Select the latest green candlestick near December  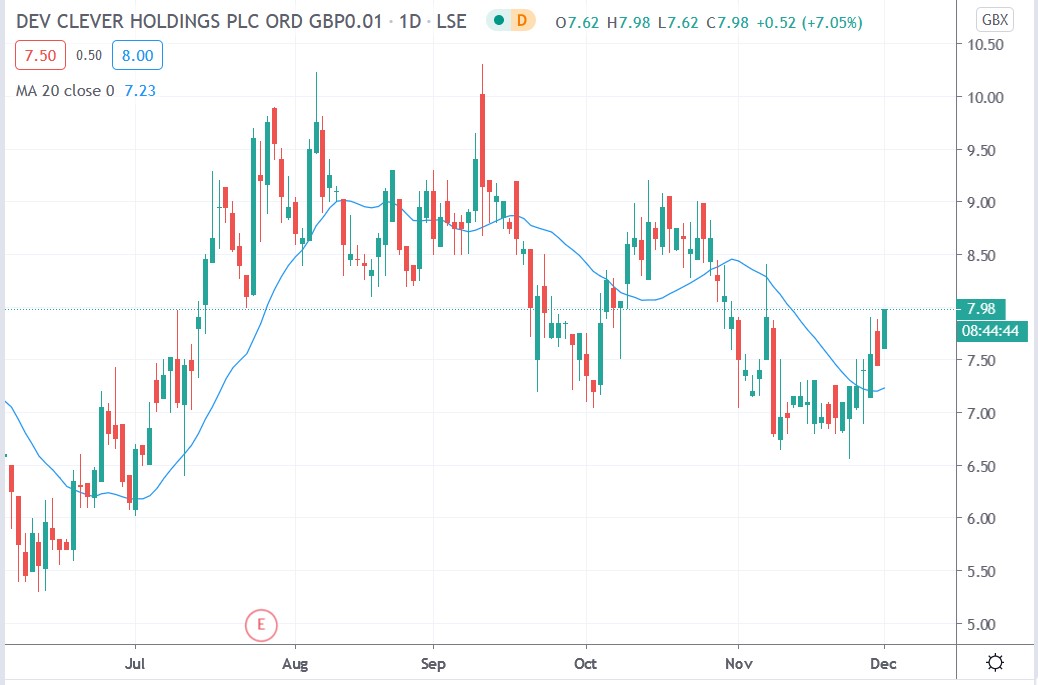coord(886,330)
